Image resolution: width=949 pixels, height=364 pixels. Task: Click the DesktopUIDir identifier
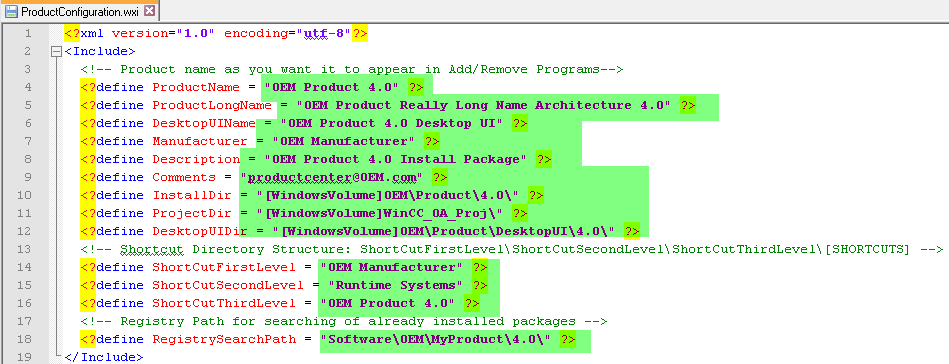click(x=200, y=231)
